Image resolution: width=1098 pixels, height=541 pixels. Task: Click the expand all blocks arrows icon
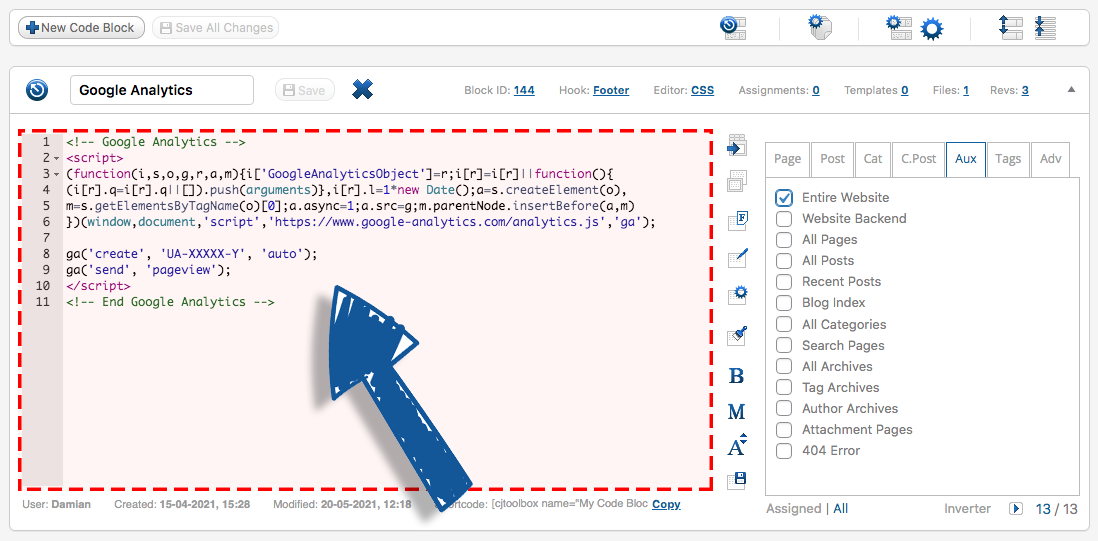pos(1010,27)
